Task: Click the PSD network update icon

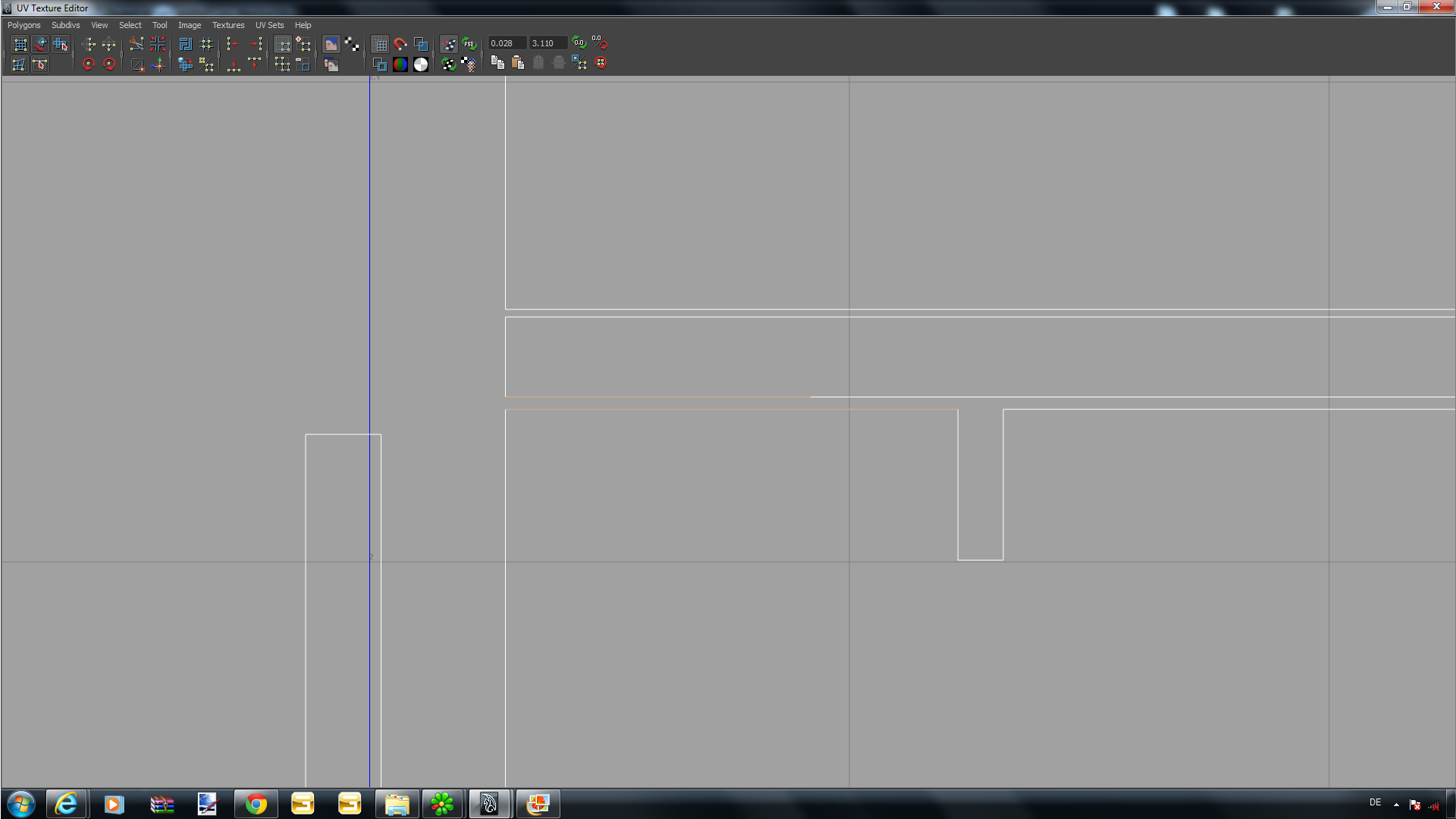Action: coord(469,44)
